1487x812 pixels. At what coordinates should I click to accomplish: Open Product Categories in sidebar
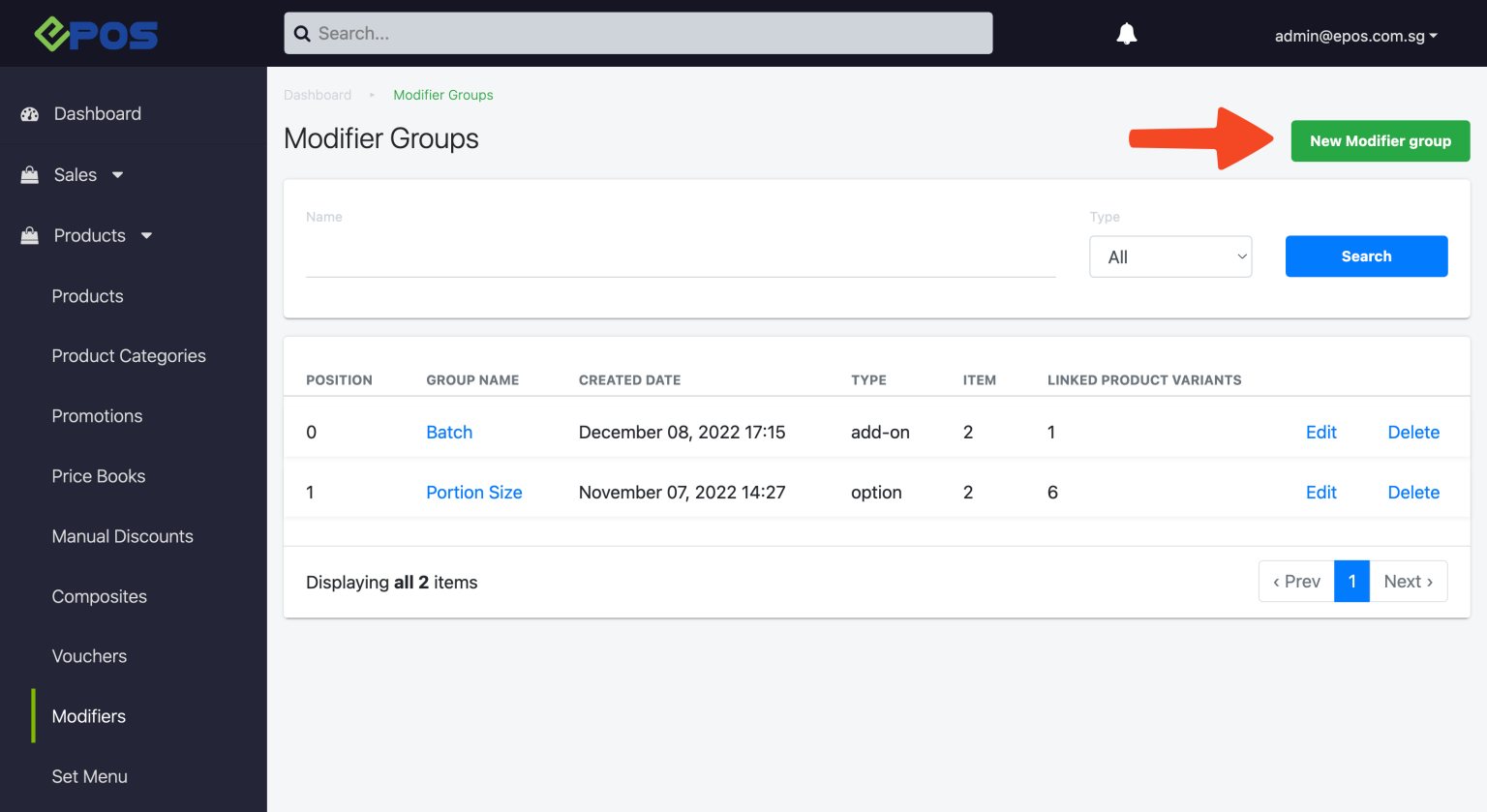pos(129,356)
